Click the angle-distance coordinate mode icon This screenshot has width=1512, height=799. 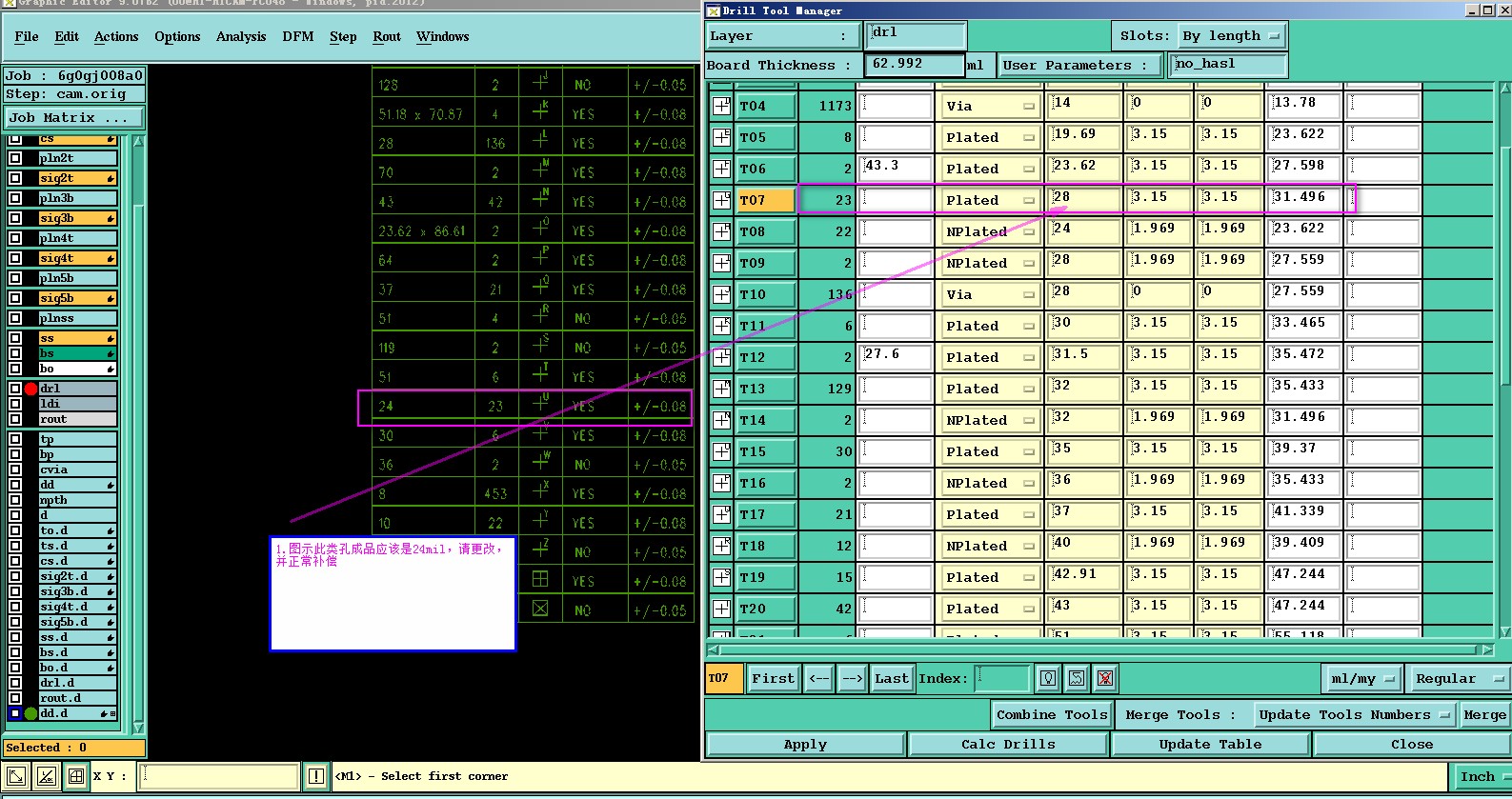(x=47, y=776)
